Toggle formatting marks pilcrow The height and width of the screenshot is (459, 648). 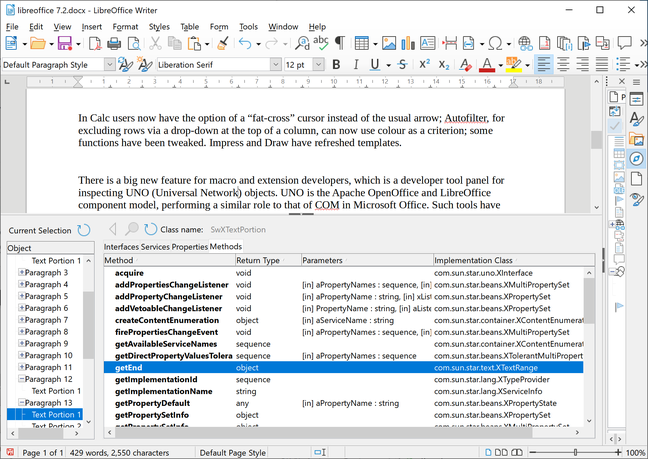pos(340,43)
